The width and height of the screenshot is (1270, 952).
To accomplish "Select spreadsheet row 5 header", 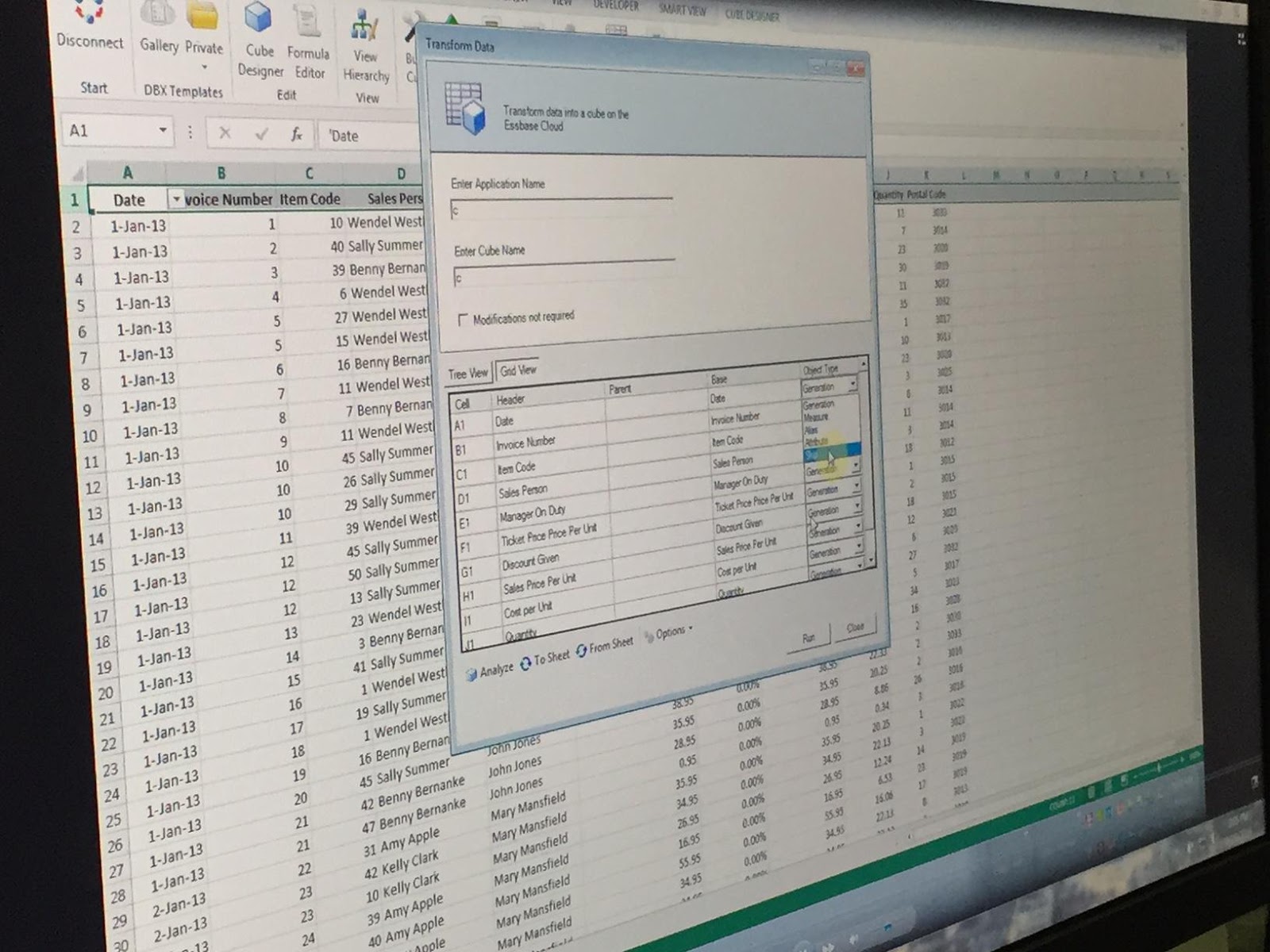I will [82, 305].
